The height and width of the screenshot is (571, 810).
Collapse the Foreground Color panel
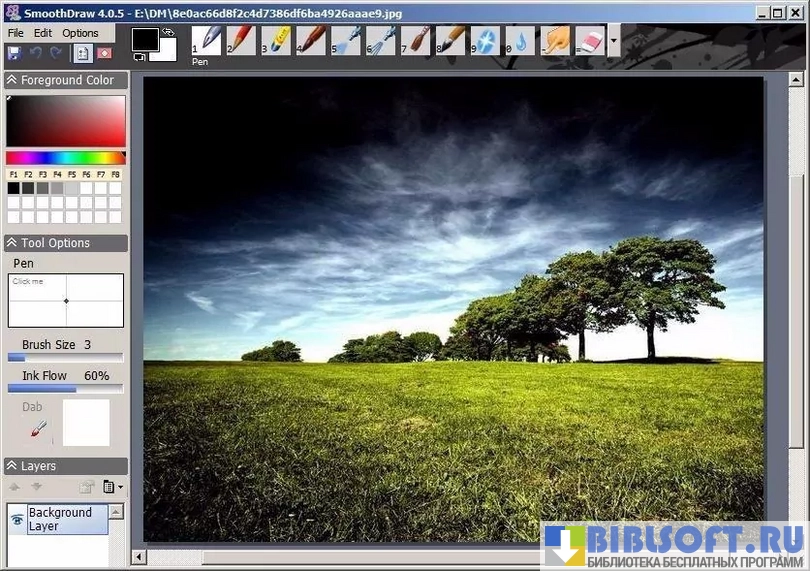click(12, 80)
